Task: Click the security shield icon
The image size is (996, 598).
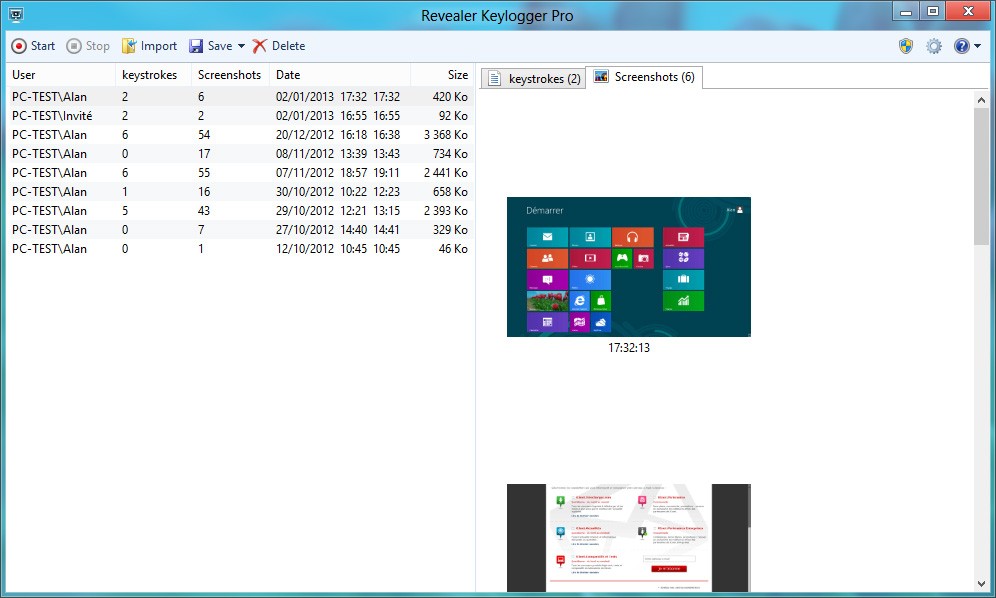Action: [x=906, y=46]
